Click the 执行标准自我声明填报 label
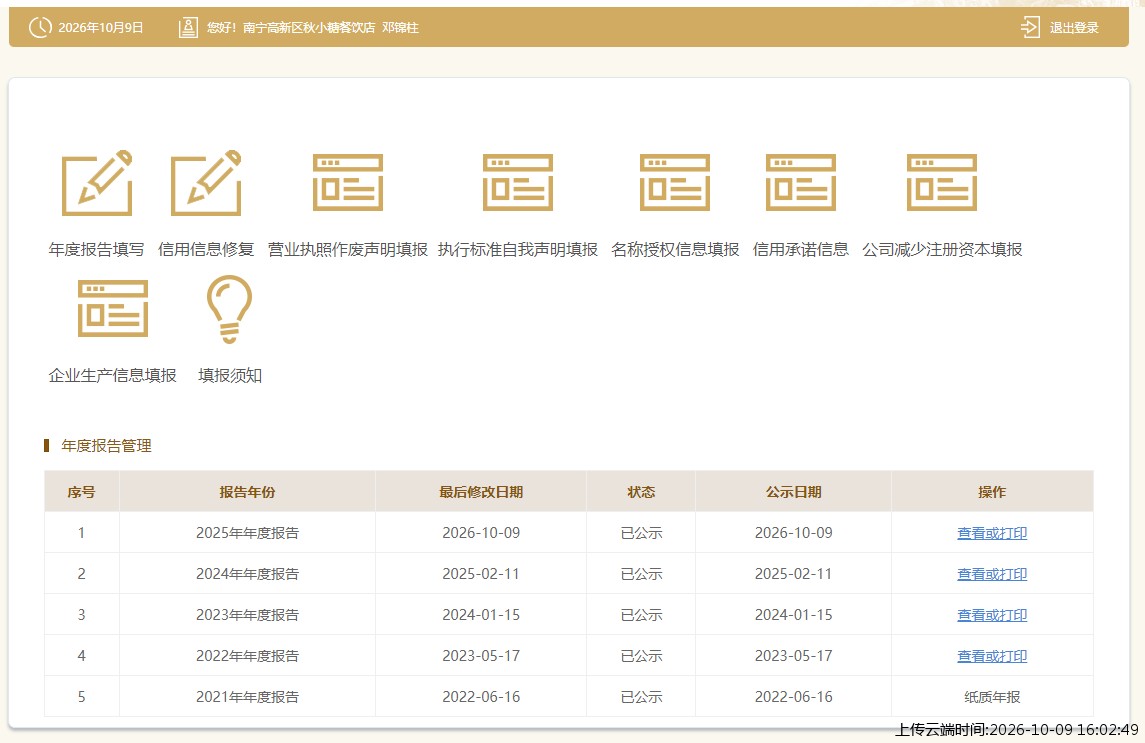The height and width of the screenshot is (743, 1145). (518, 250)
